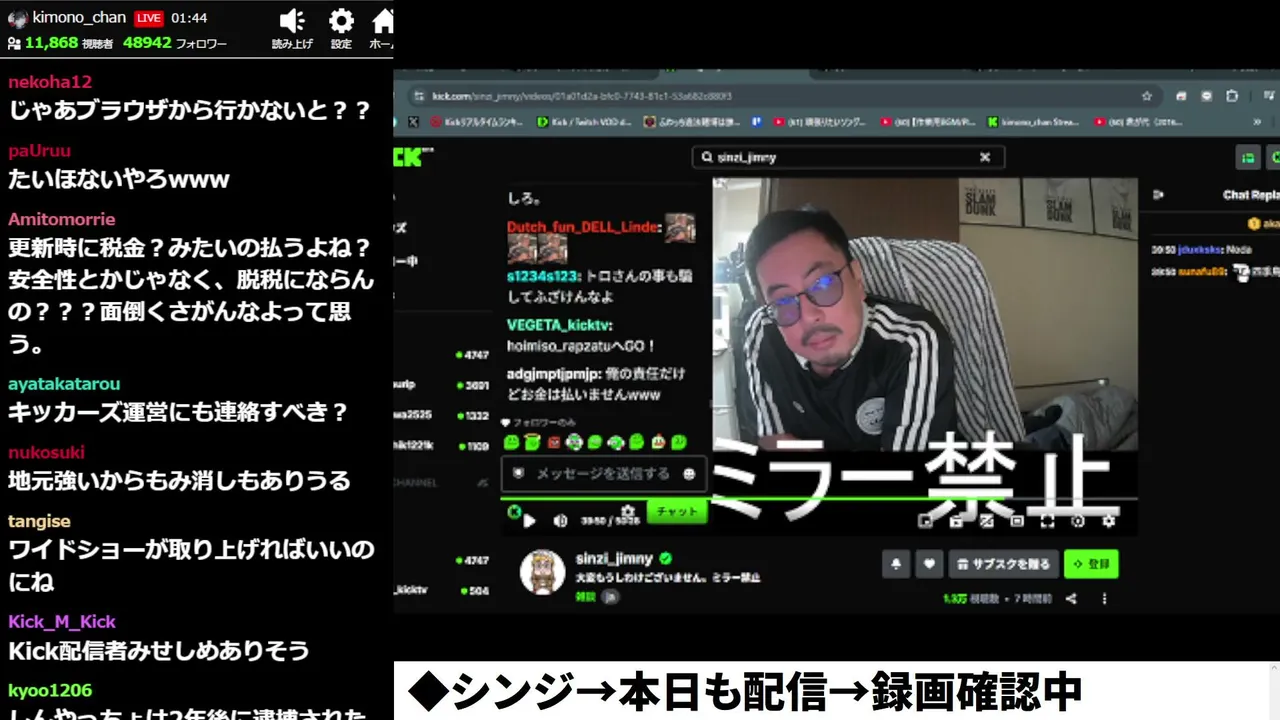Open Amitomorrie's username in chat
This screenshot has height=720, width=1280.
[x=62, y=219]
